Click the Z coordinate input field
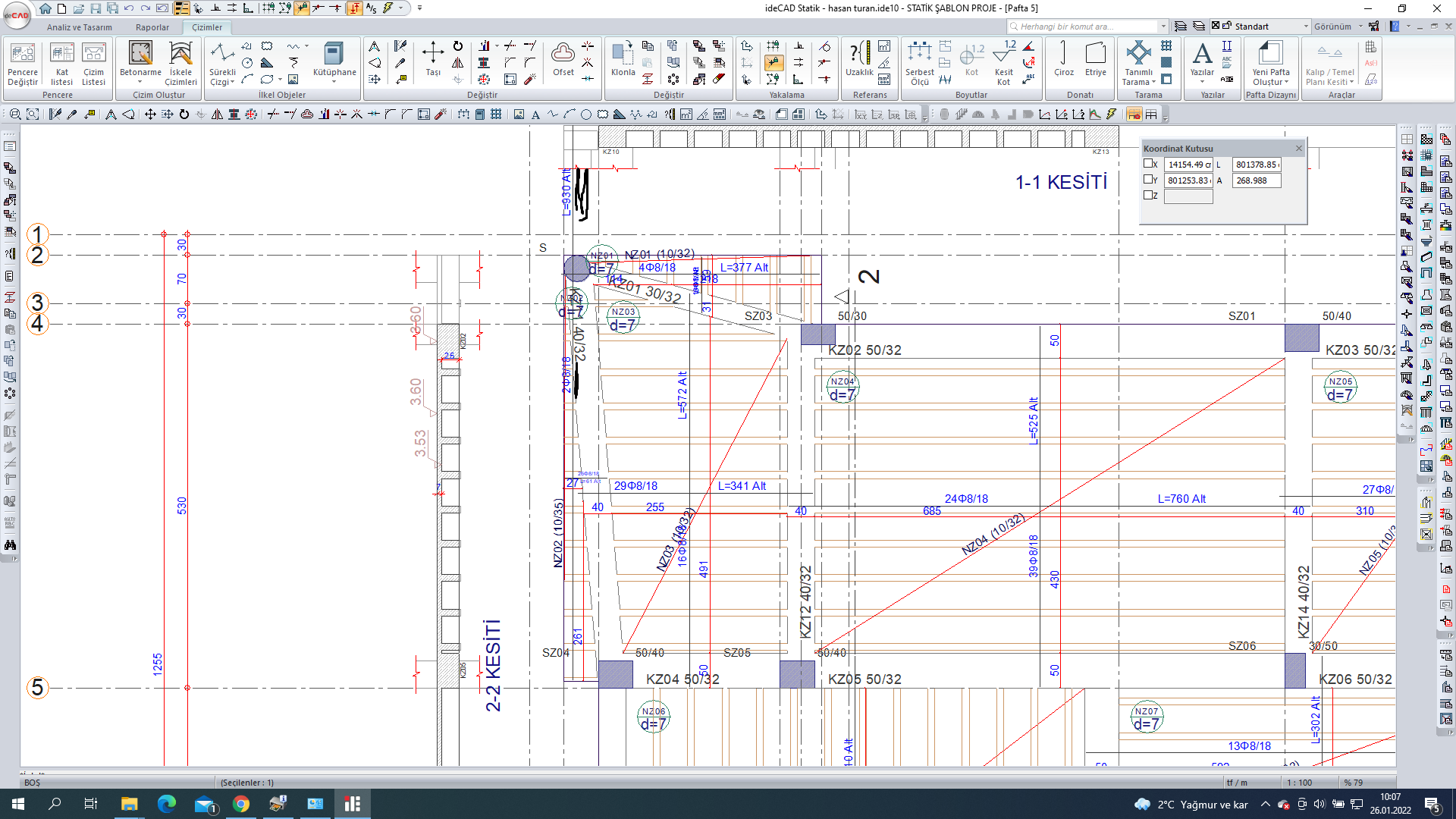1456x819 pixels. (1188, 196)
